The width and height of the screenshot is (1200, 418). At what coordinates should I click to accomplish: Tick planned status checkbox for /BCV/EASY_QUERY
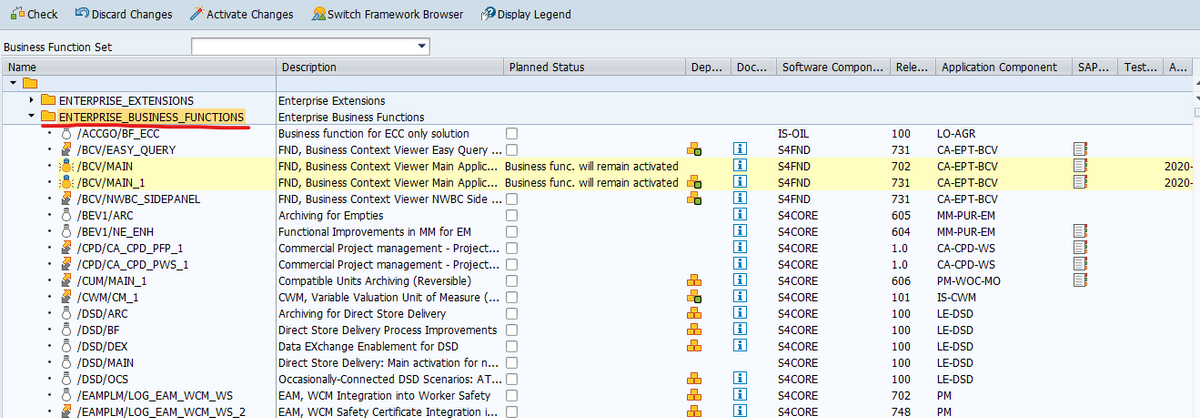pyautogui.click(x=511, y=150)
